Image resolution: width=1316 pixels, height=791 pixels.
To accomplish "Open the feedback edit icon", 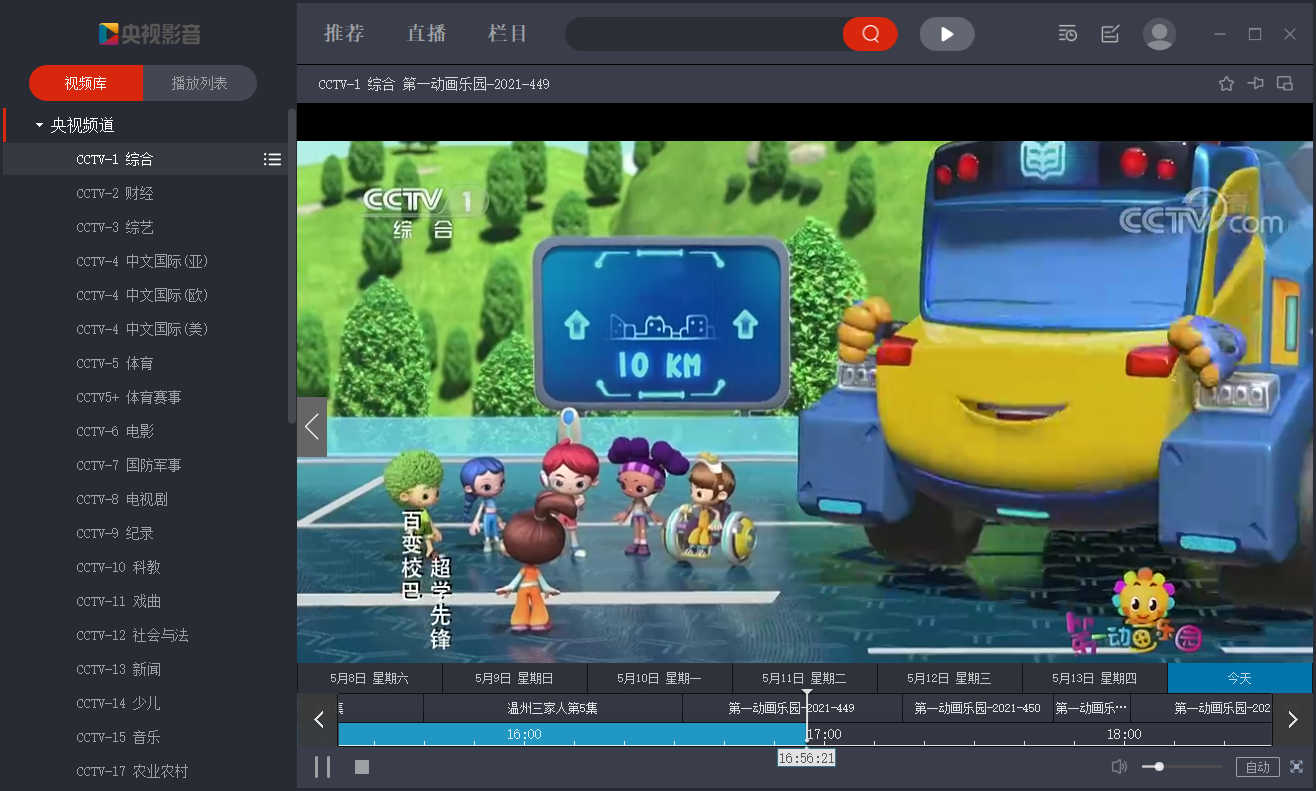I will (1110, 34).
